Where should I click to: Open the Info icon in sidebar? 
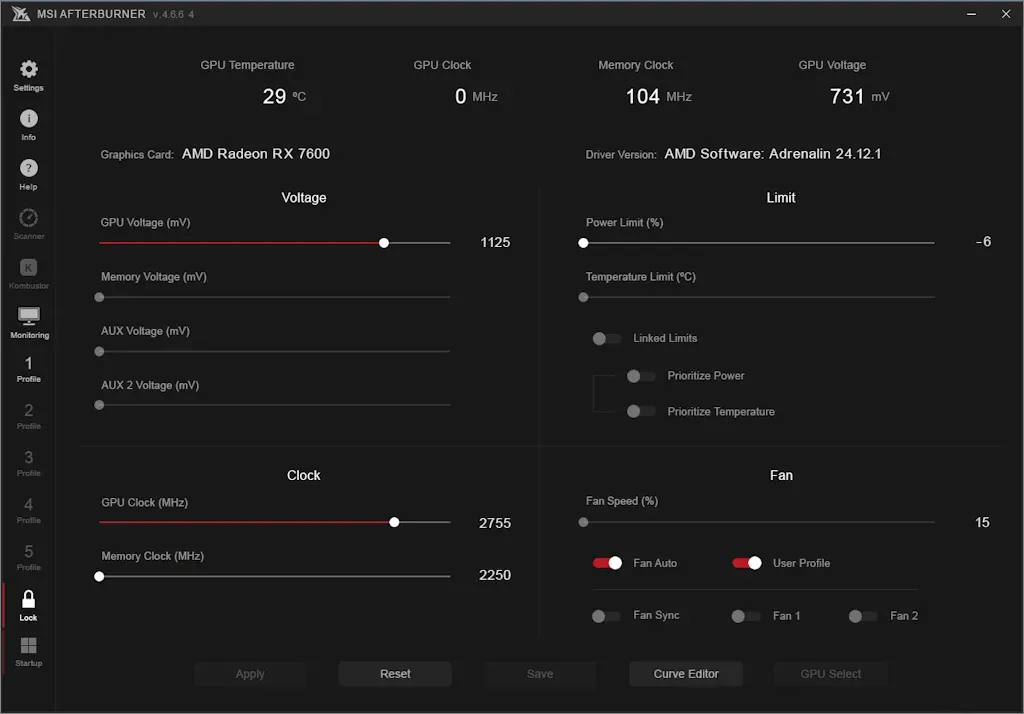pyautogui.click(x=29, y=118)
